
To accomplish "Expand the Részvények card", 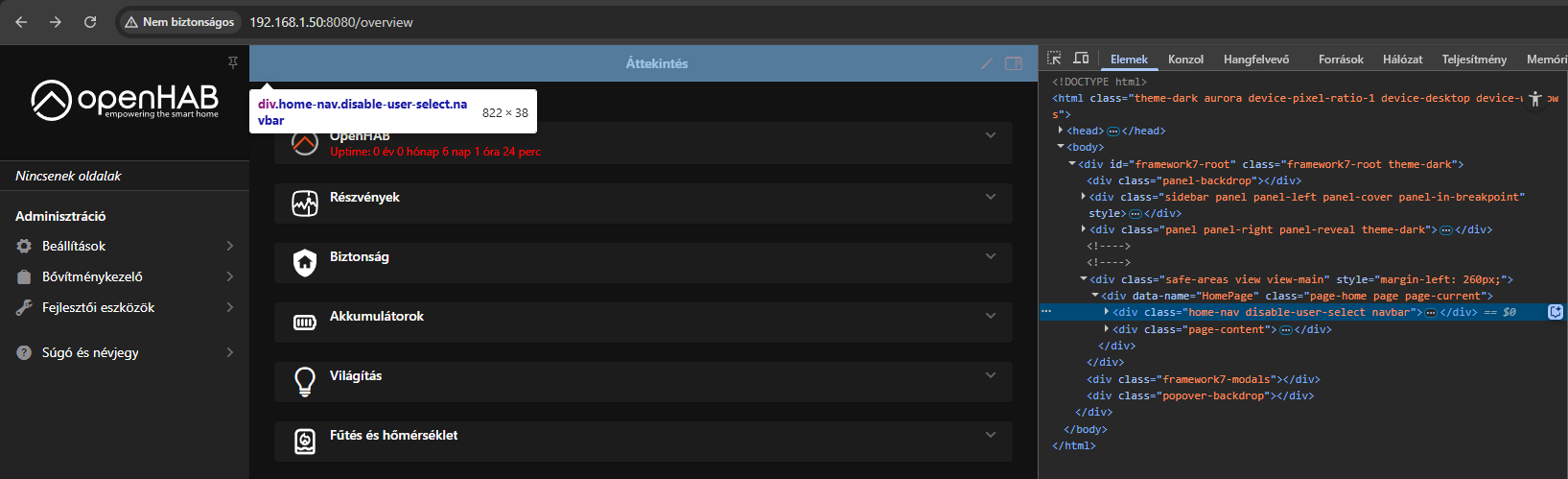I will 991,197.
